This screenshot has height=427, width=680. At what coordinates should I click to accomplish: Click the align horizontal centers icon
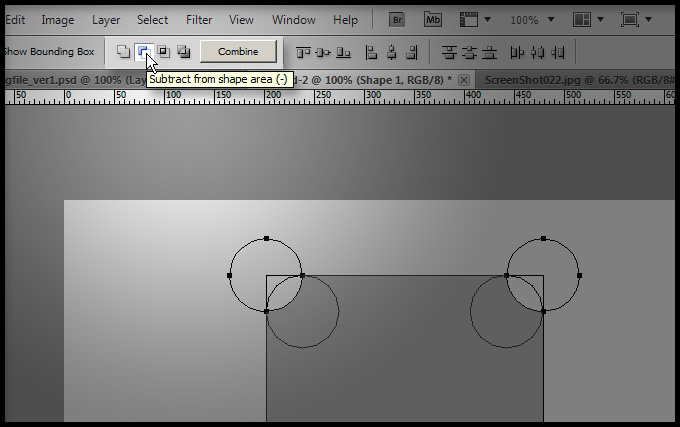pos(393,52)
